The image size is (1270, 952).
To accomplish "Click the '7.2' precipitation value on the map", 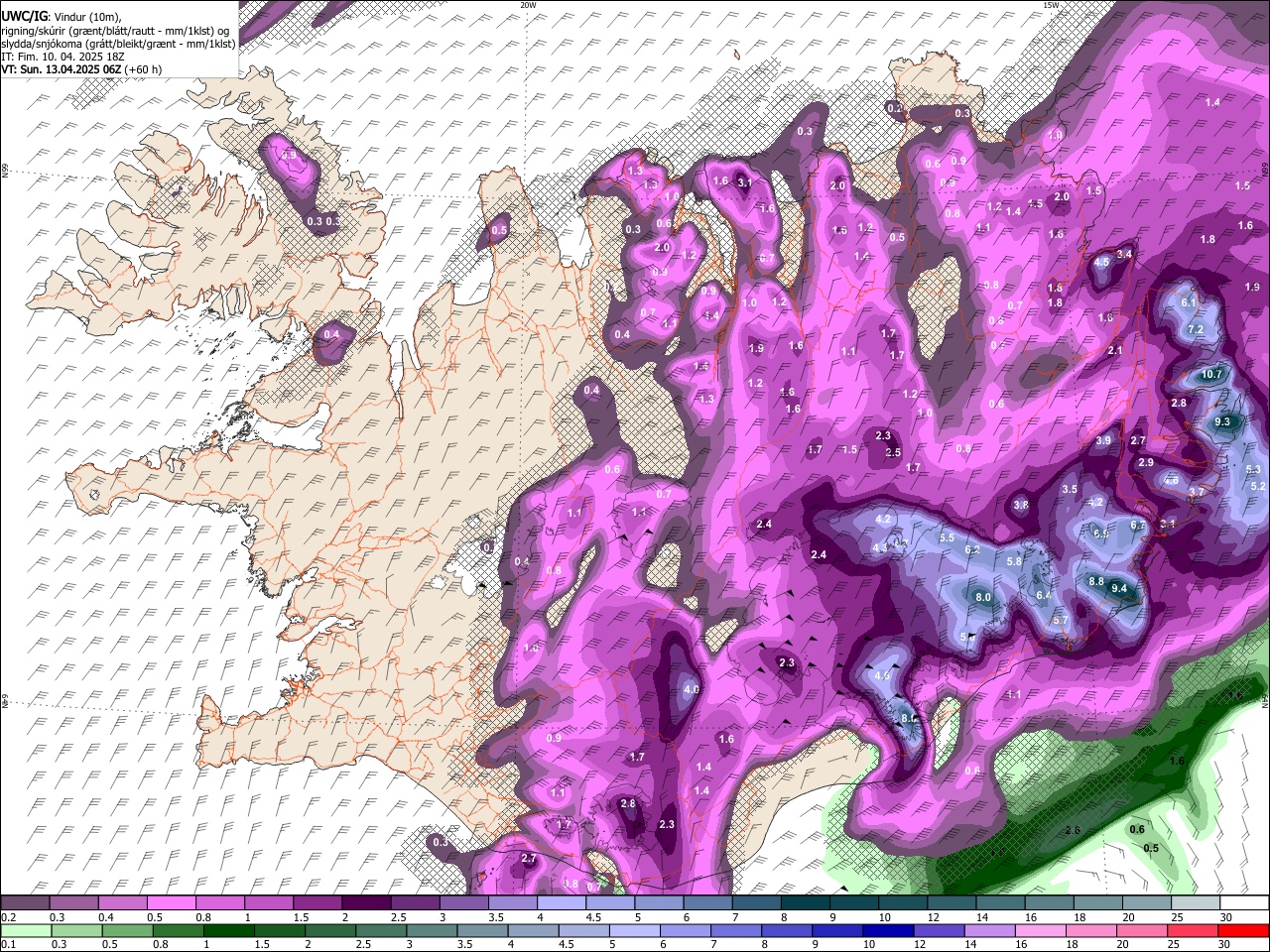I will coord(1196,329).
